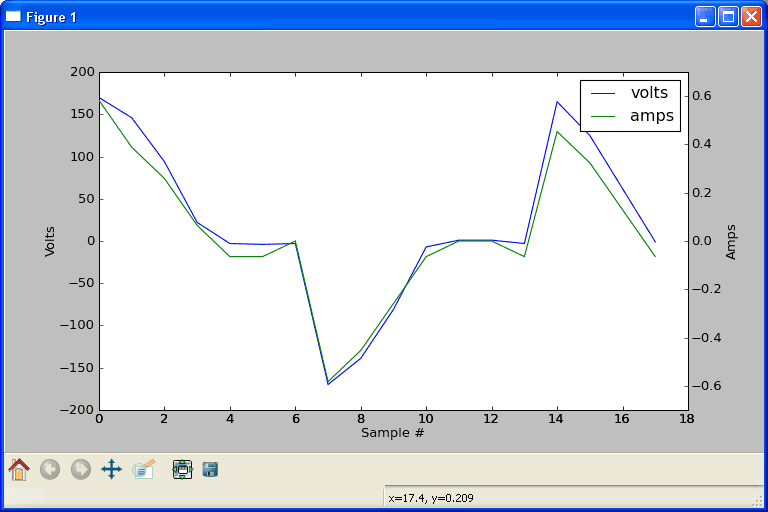Click the 18 tick on x-axis

[x=687, y=419]
